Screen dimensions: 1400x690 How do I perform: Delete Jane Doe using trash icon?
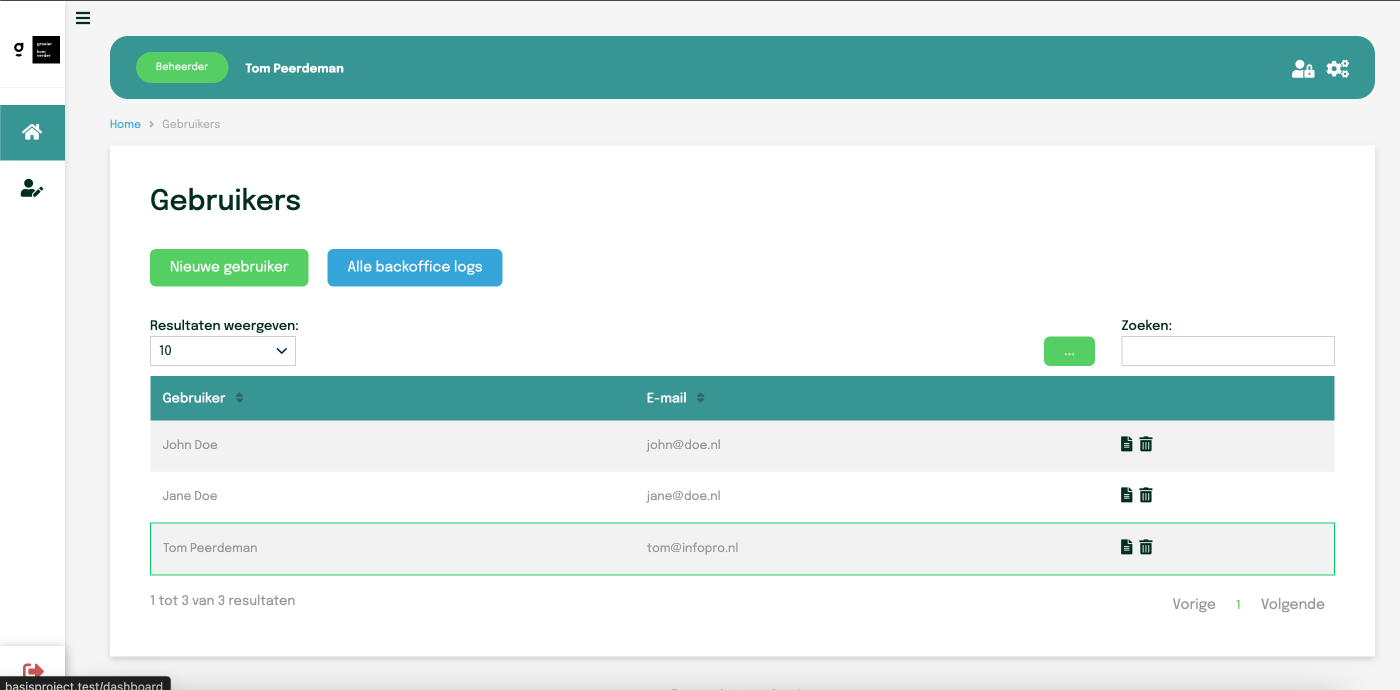[x=1146, y=495]
